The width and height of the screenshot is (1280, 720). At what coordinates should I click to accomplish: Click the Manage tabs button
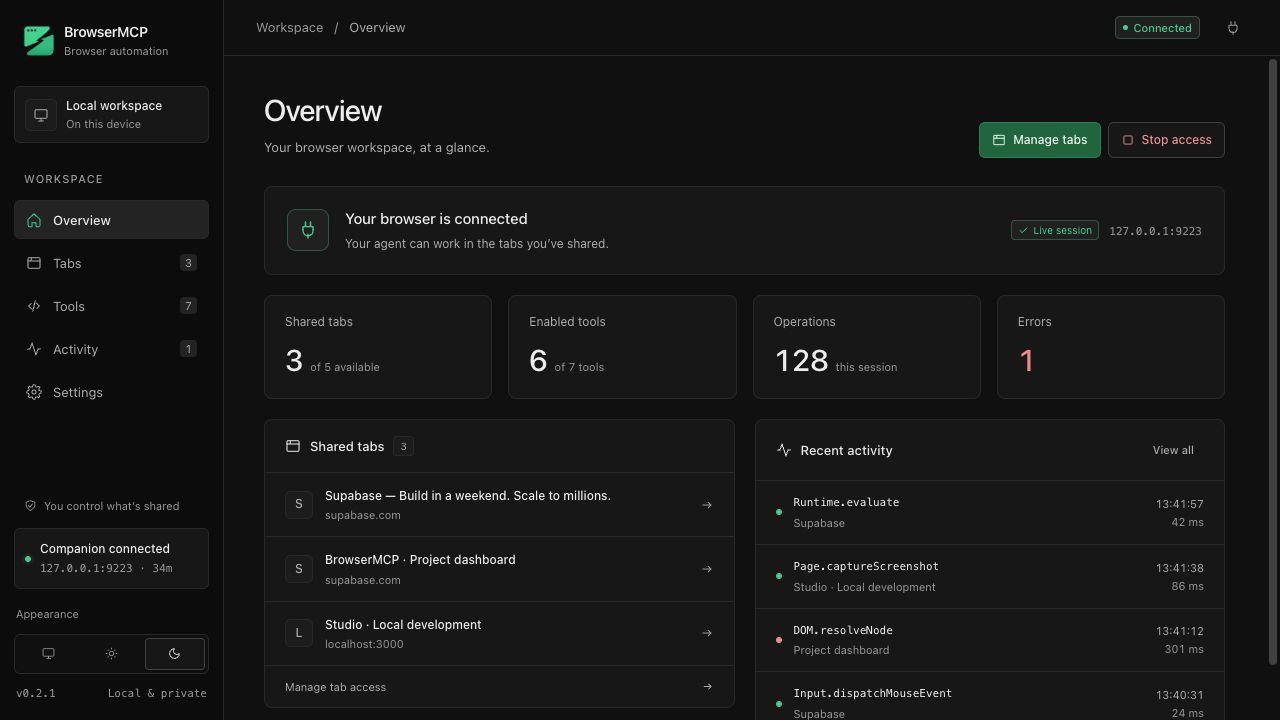click(x=1040, y=140)
